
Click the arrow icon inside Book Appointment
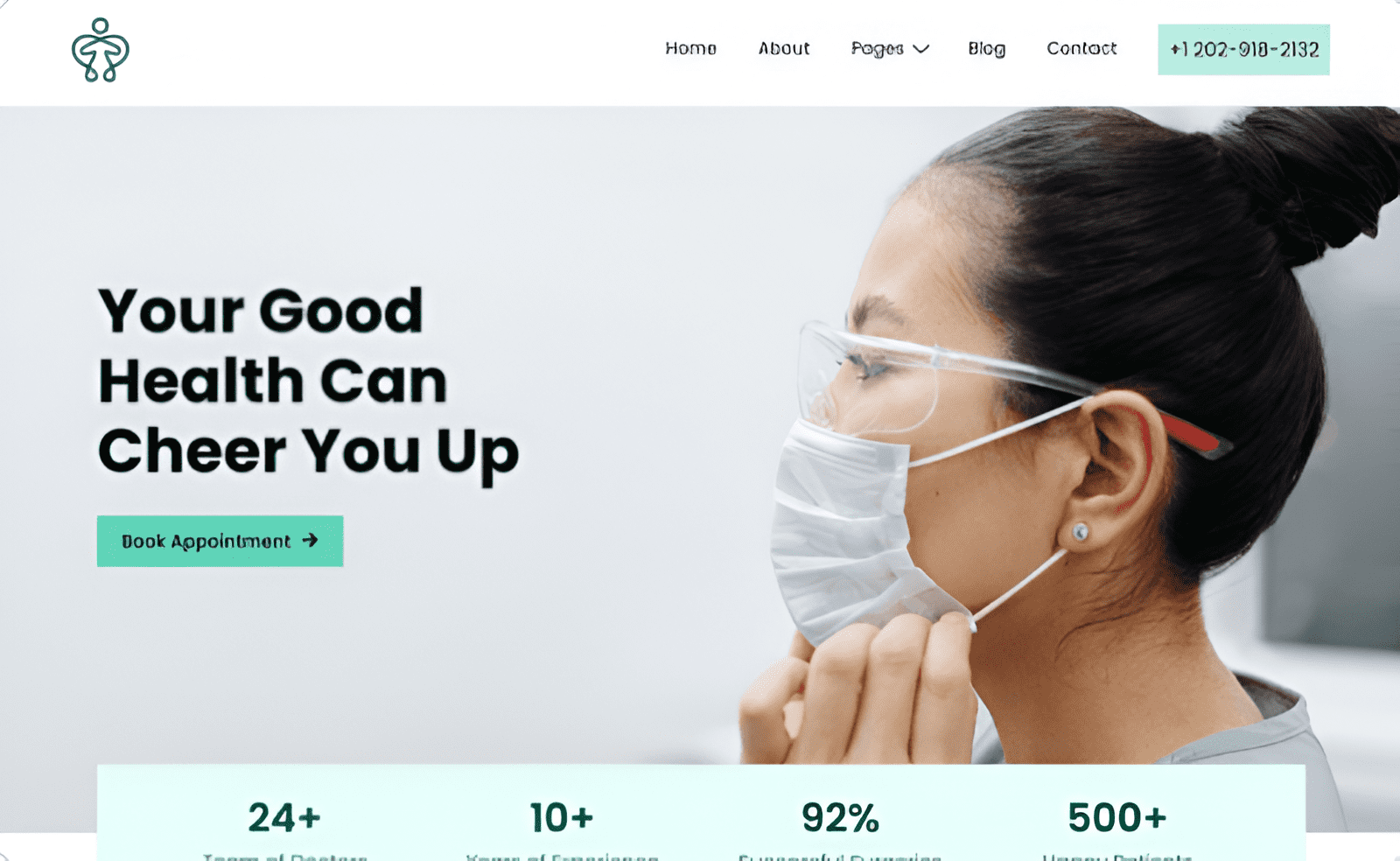(x=310, y=541)
